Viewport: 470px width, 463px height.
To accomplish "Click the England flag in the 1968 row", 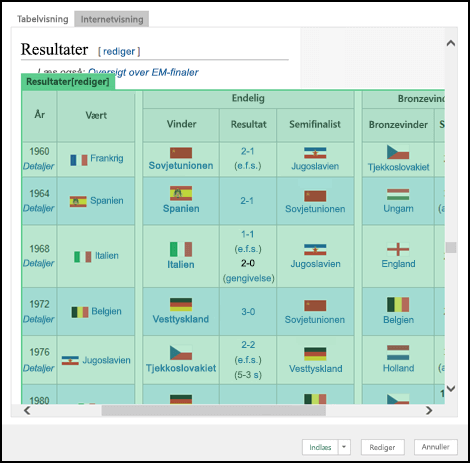I will (x=398, y=249).
